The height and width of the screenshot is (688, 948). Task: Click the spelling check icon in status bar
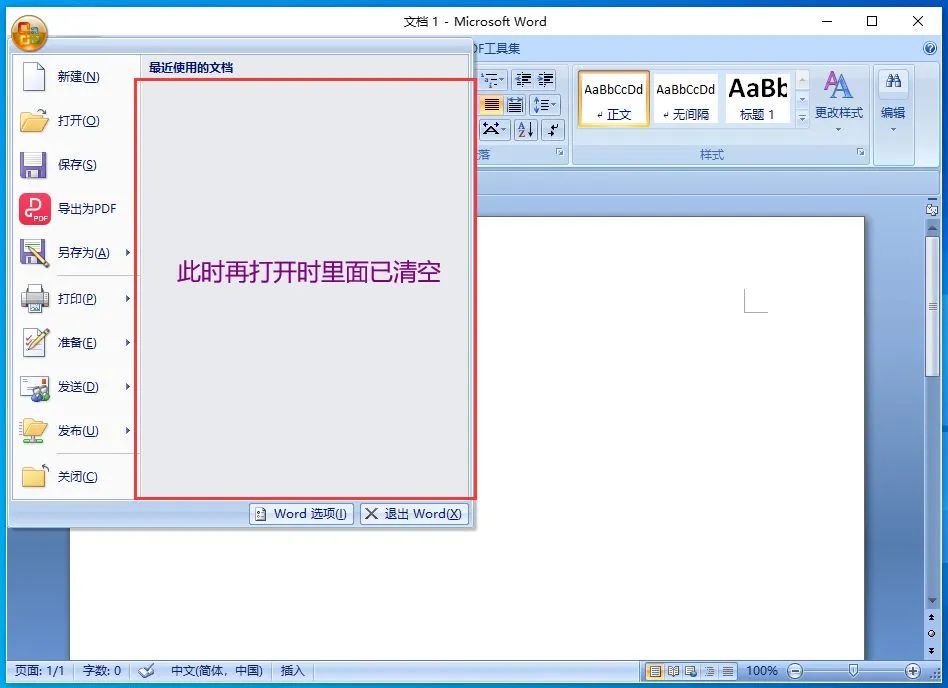click(x=146, y=671)
